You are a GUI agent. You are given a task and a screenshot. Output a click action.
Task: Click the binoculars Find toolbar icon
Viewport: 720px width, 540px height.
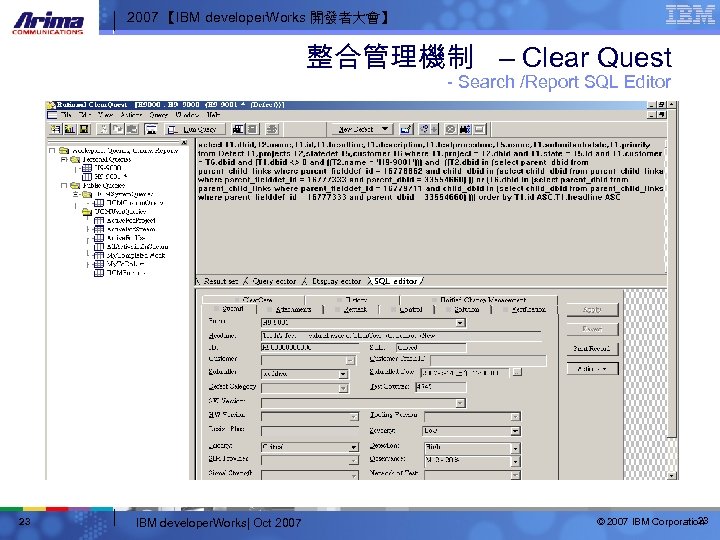[x=465, y=129]
